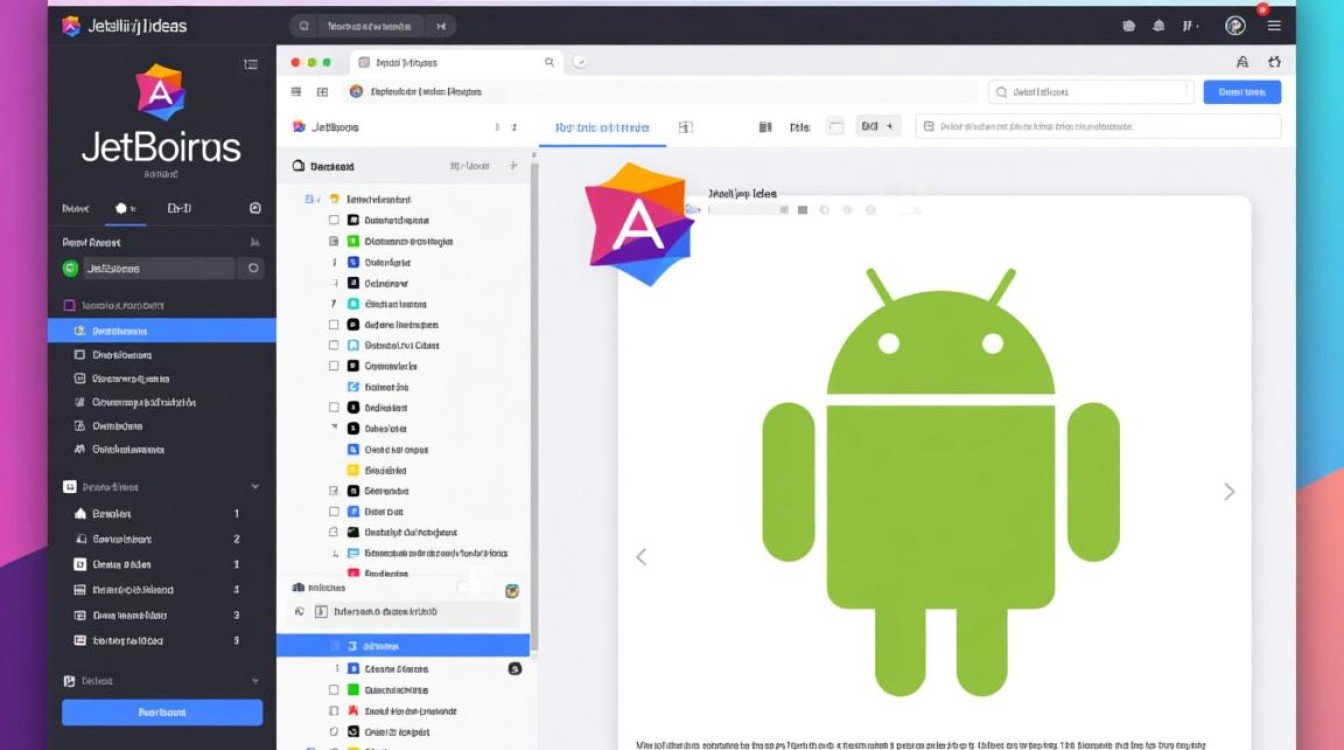Open the user profile avatar icon
The height and width of the screenshot is (750, 1344).
tap(1235, 26)
